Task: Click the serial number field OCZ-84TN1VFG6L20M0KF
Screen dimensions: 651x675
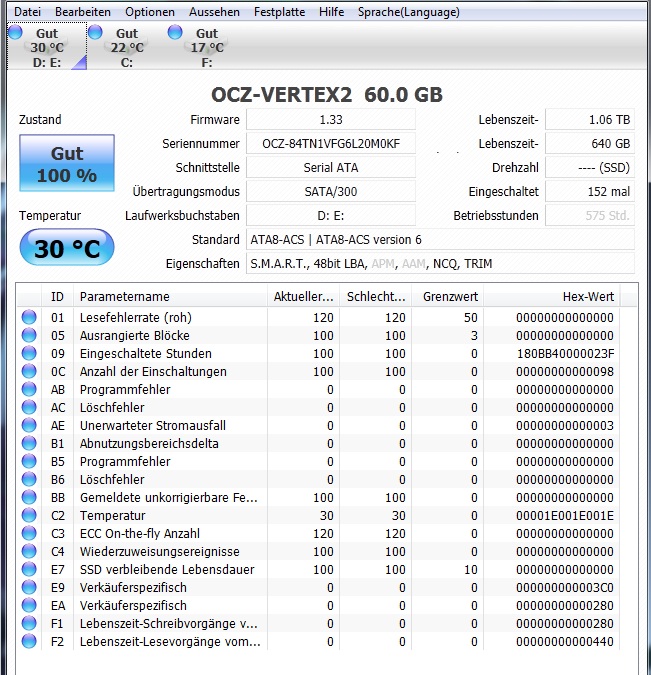Action: [331, 143]
